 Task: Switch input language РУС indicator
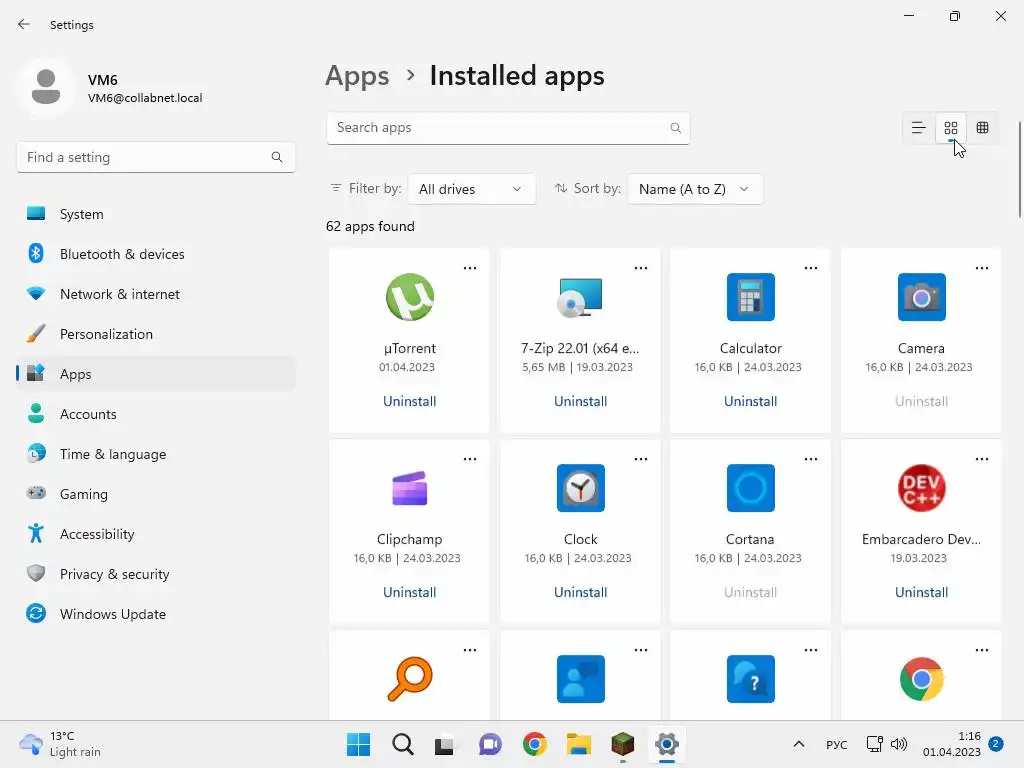click(x=837, y=744)
